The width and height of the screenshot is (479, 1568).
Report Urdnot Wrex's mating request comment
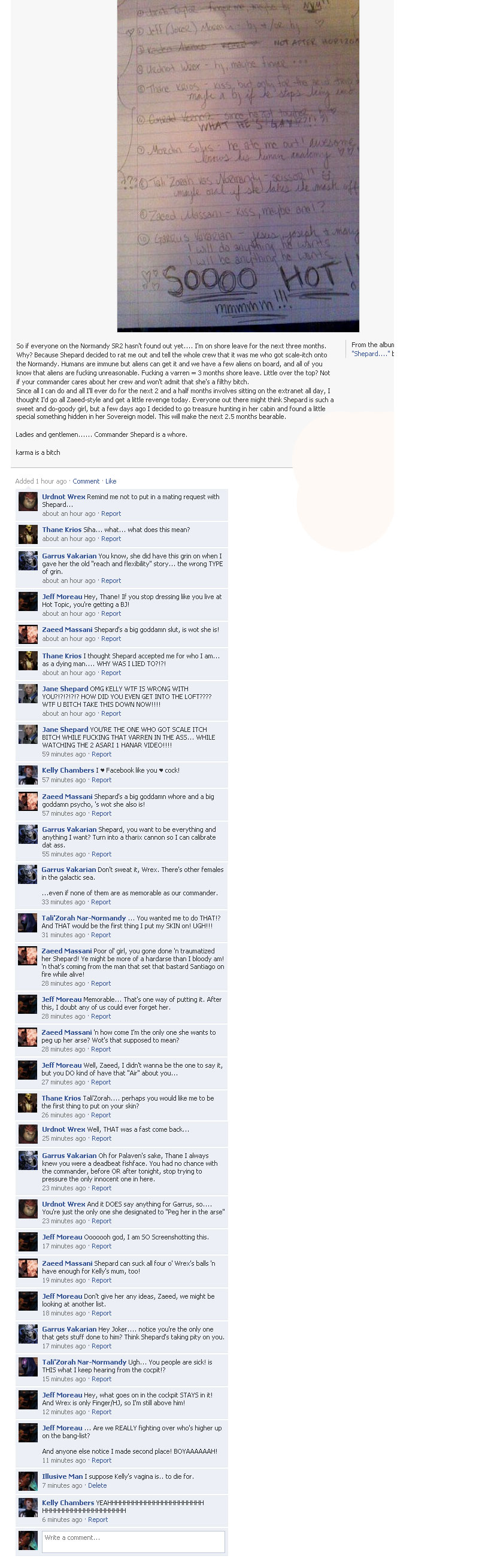(111, 513)
